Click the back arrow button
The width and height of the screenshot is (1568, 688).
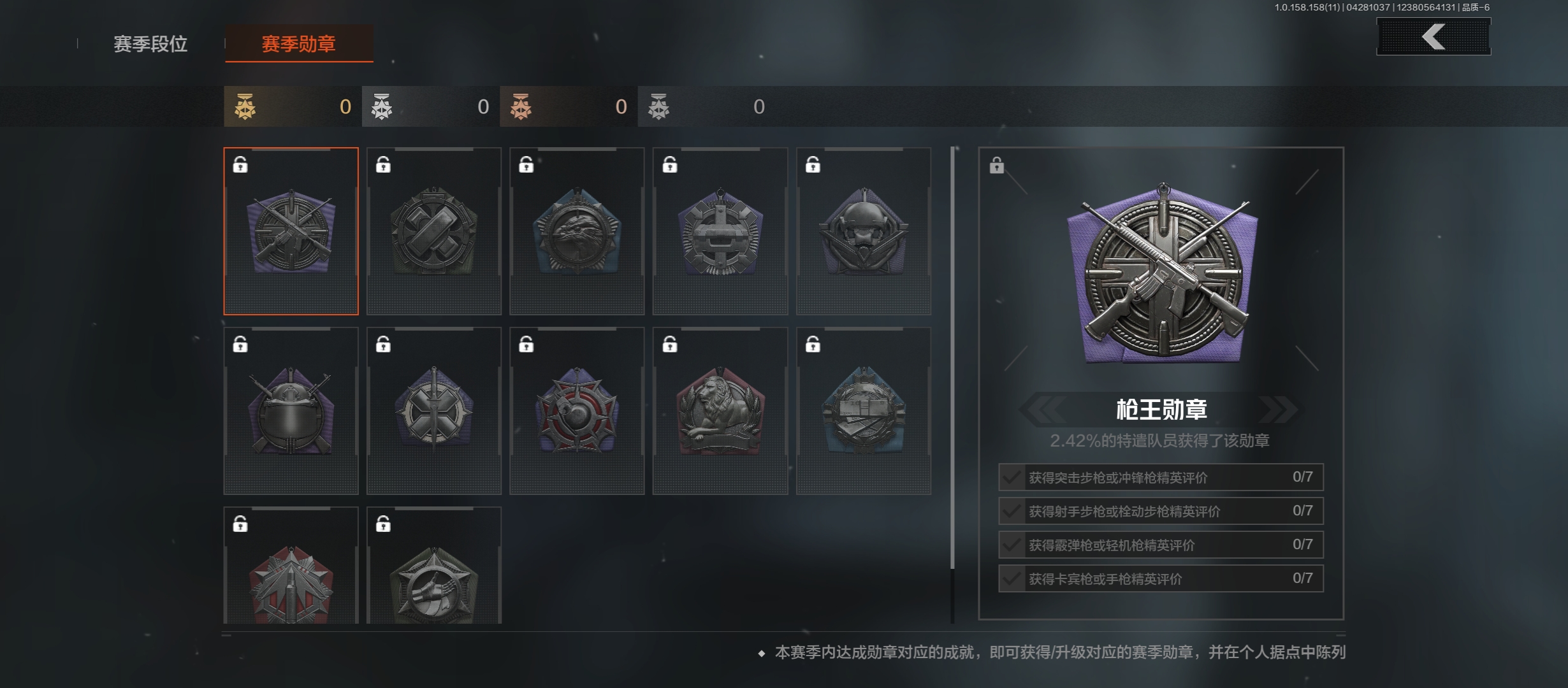(x=1434, y=36)
